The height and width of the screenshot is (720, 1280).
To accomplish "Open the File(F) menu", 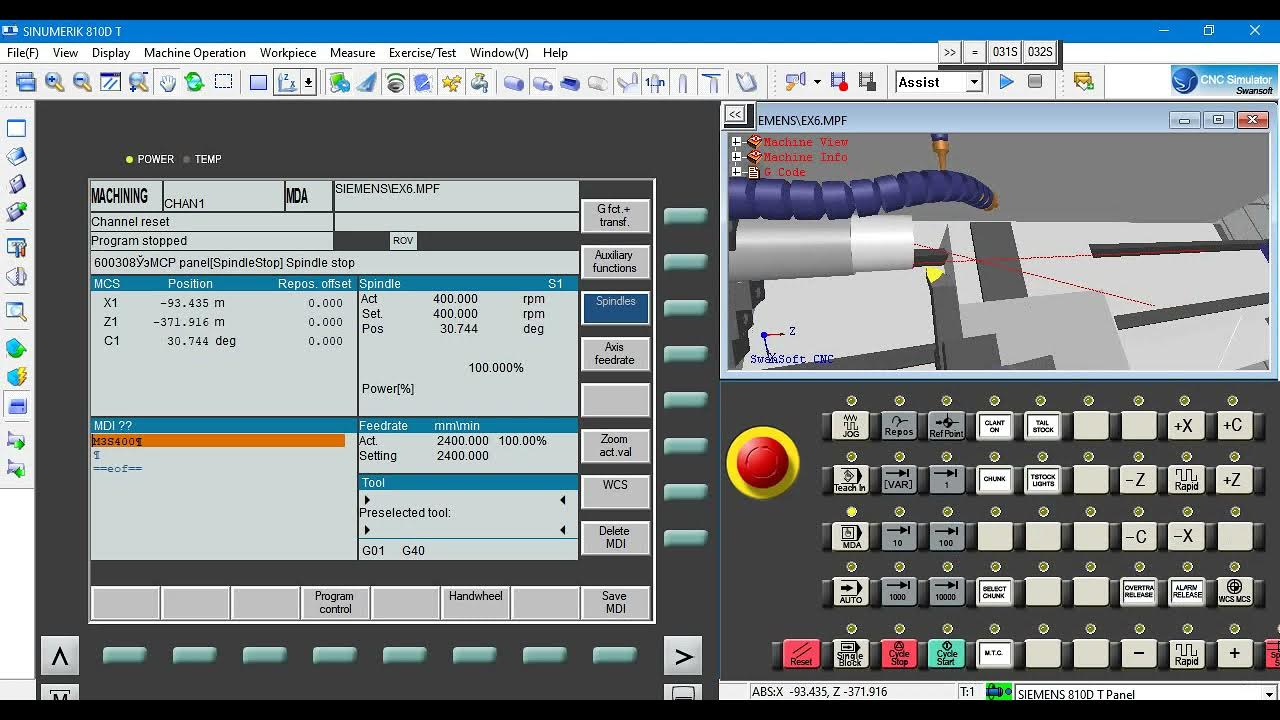I will [22, 53].
